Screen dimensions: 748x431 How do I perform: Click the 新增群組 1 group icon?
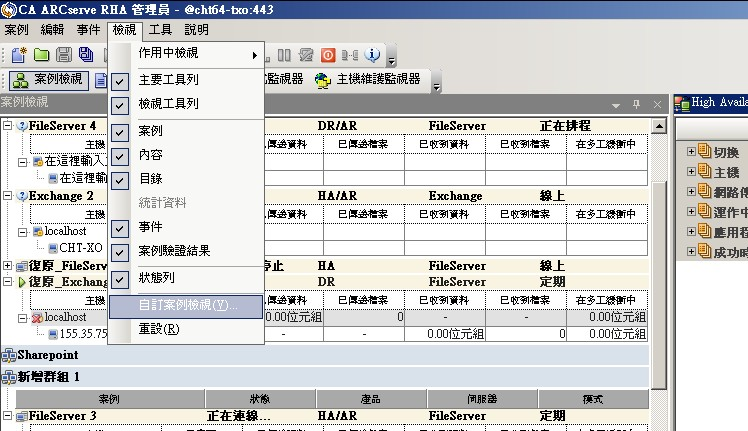[9, 377]
